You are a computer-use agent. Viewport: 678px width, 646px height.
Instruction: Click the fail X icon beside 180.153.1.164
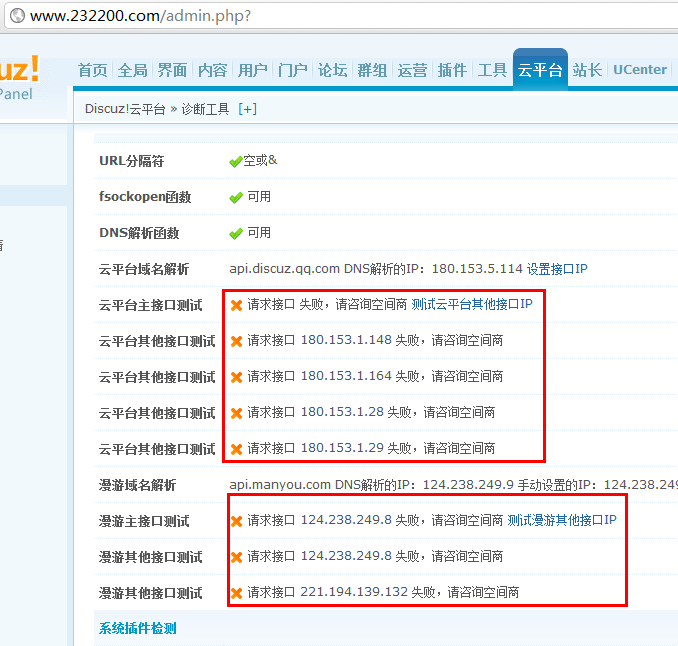click(x=237, y=377)
